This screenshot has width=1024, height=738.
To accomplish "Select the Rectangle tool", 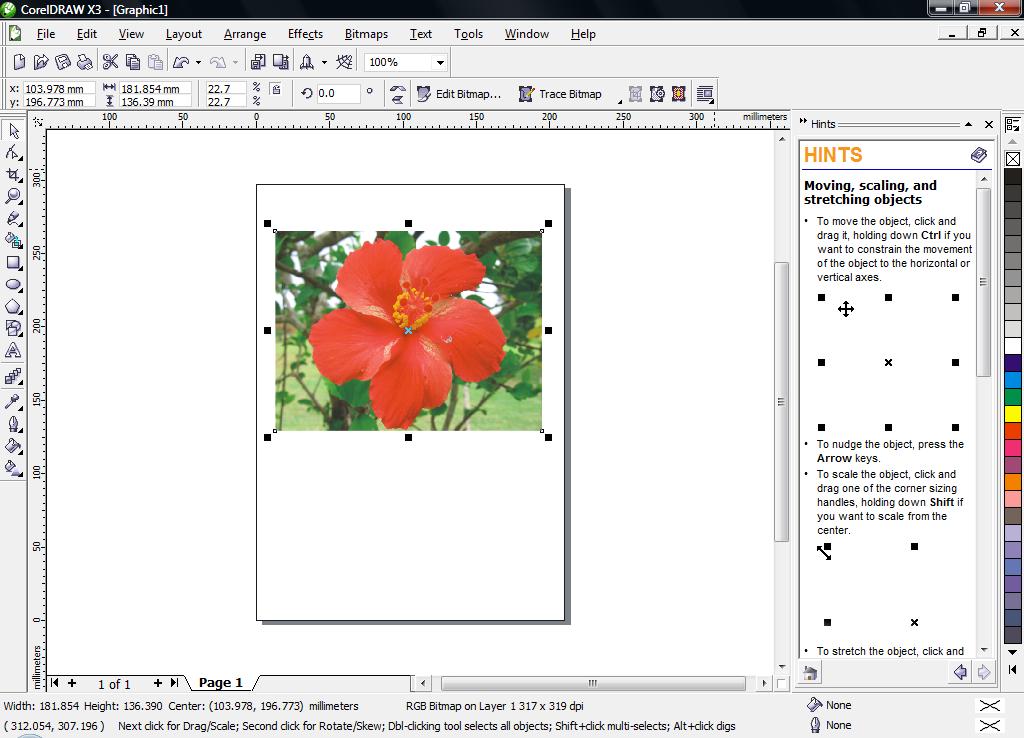I will pyautogui.click(x=14, y=263).
